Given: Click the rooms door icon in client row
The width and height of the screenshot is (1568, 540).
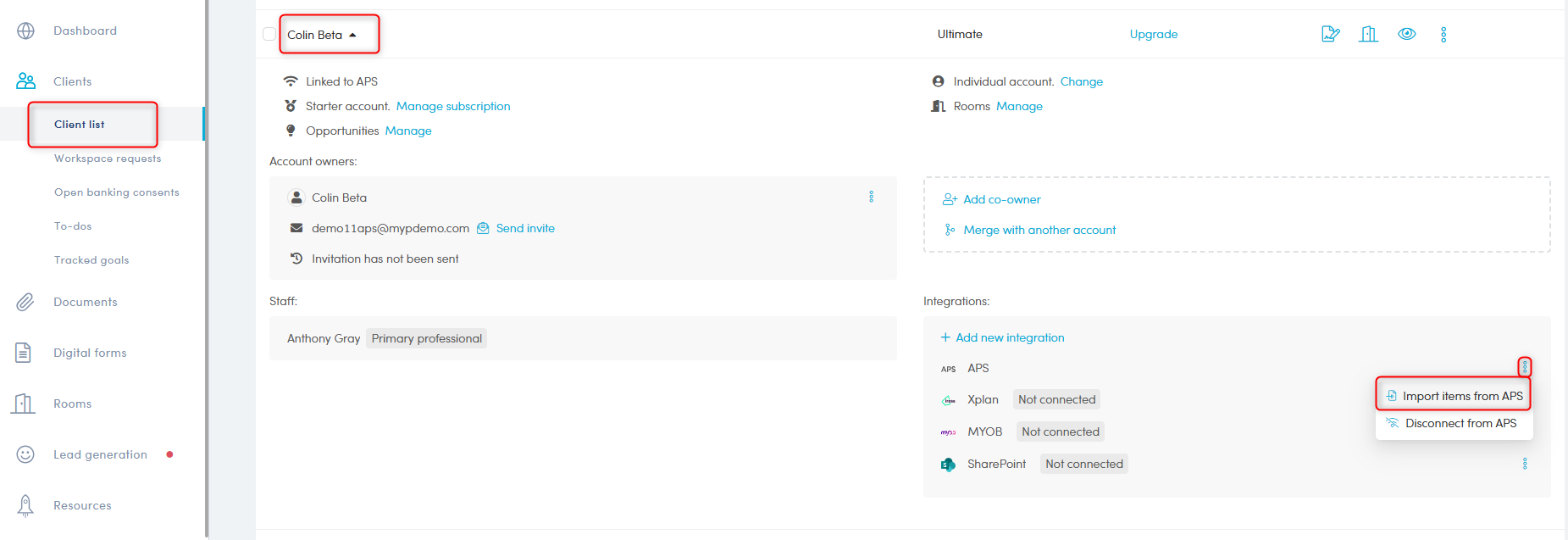Looking at the screenshot, I should 1368,34.
